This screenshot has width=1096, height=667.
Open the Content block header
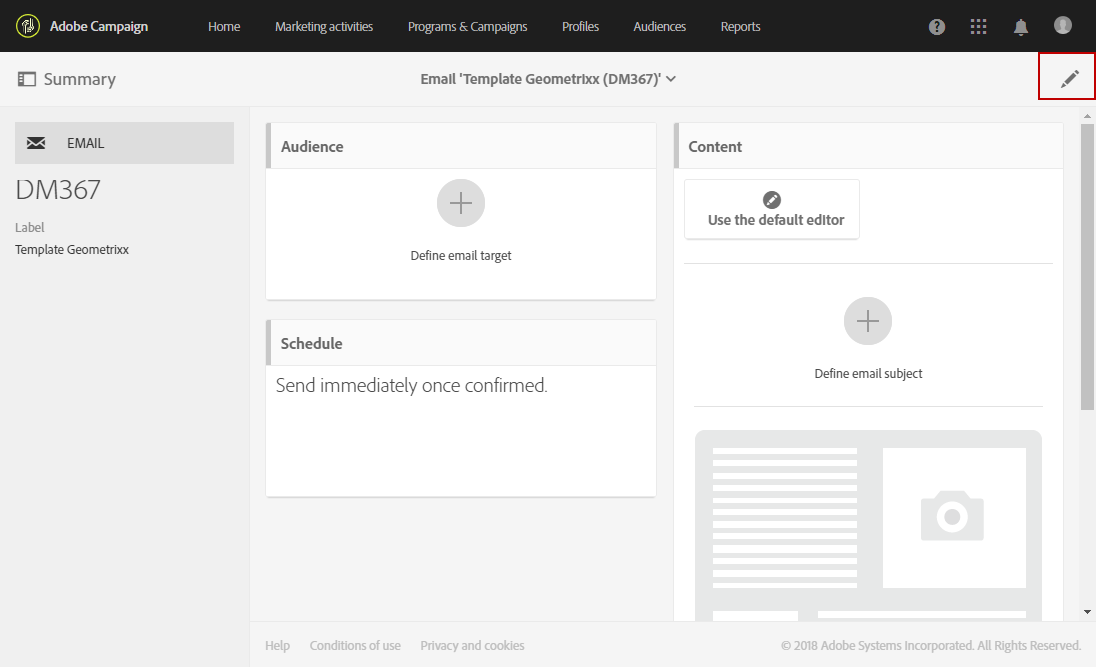868,146
